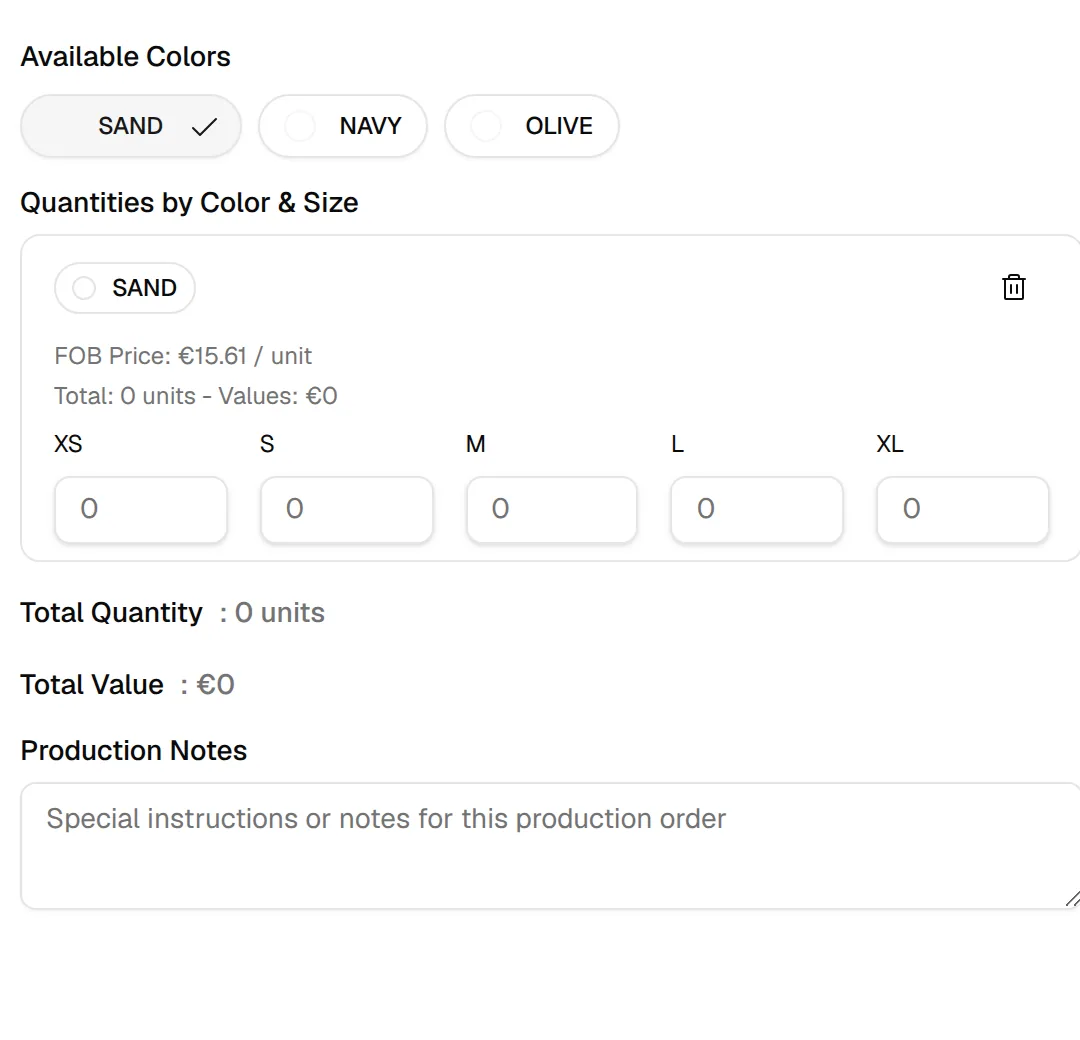Click the XS size label
The image size is (1080, 1040).
point(68,444)
